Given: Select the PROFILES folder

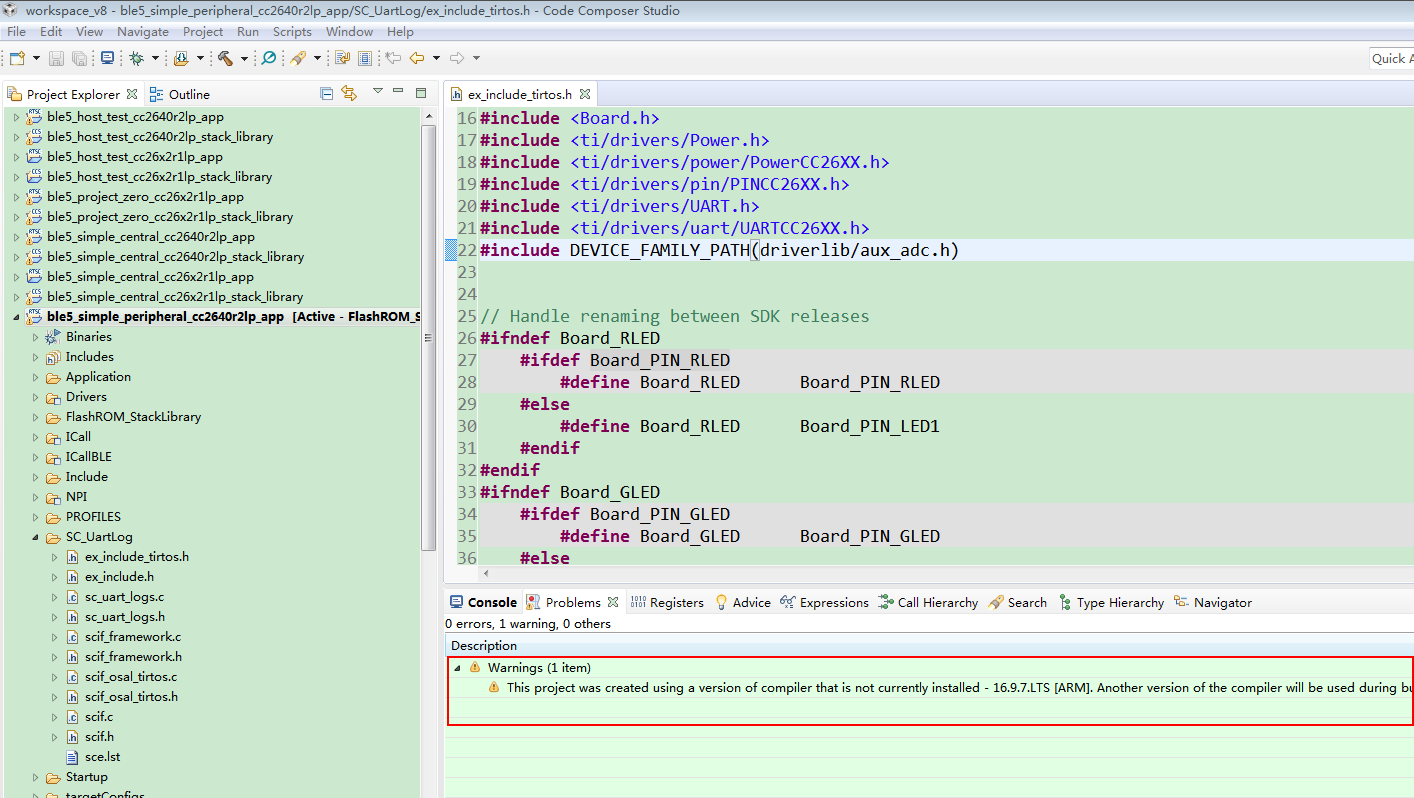Looking at the screenshot, I should click(x=93, y=517).
